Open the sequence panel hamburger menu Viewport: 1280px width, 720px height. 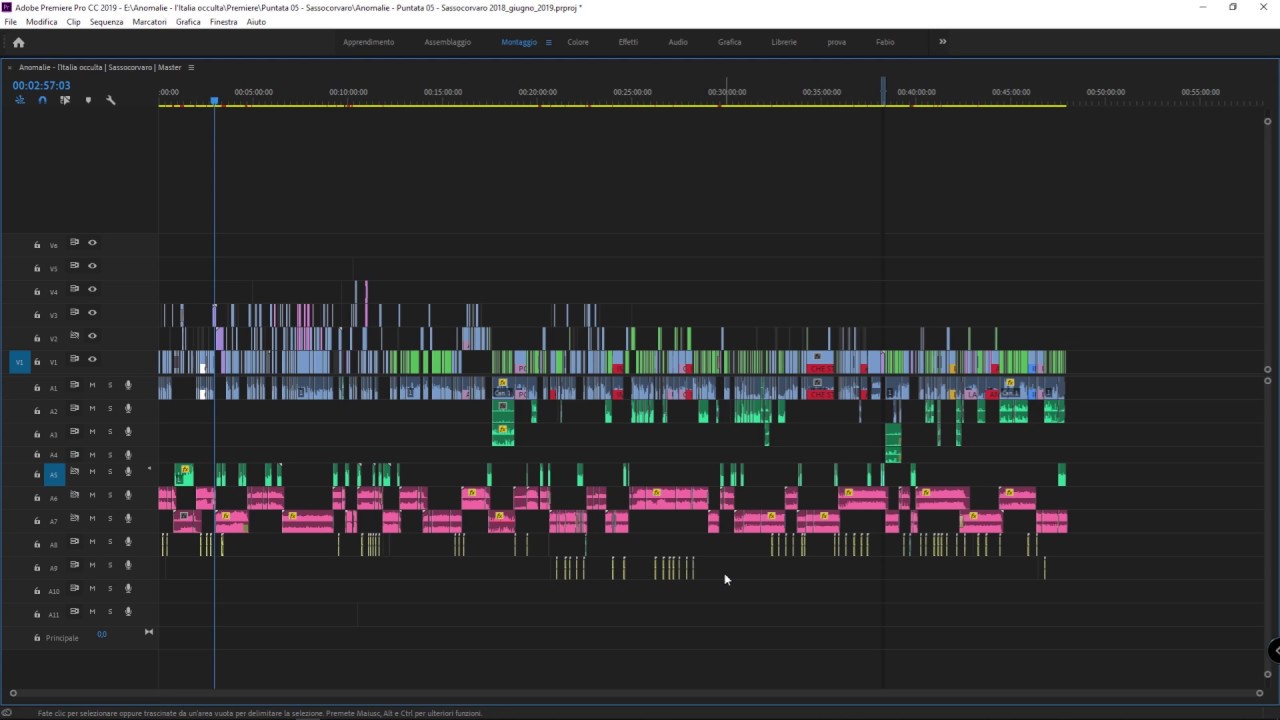click(191, 67)
